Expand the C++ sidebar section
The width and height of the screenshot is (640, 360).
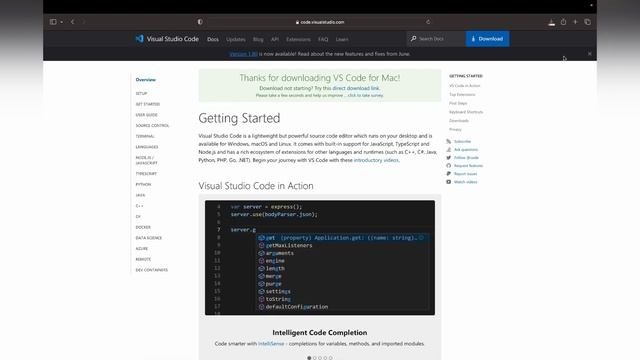[140, 206]
